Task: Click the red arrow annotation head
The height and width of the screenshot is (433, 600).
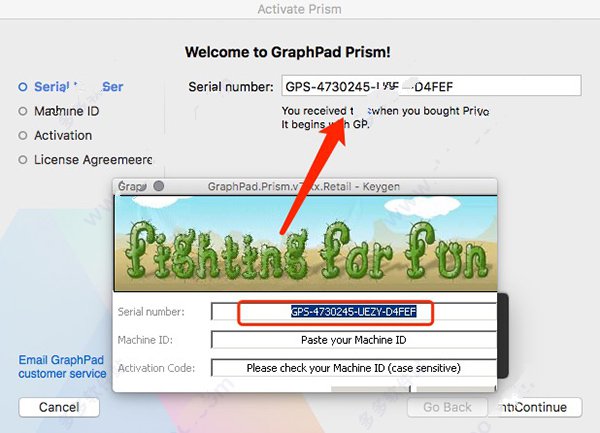Action: [334, 134]
